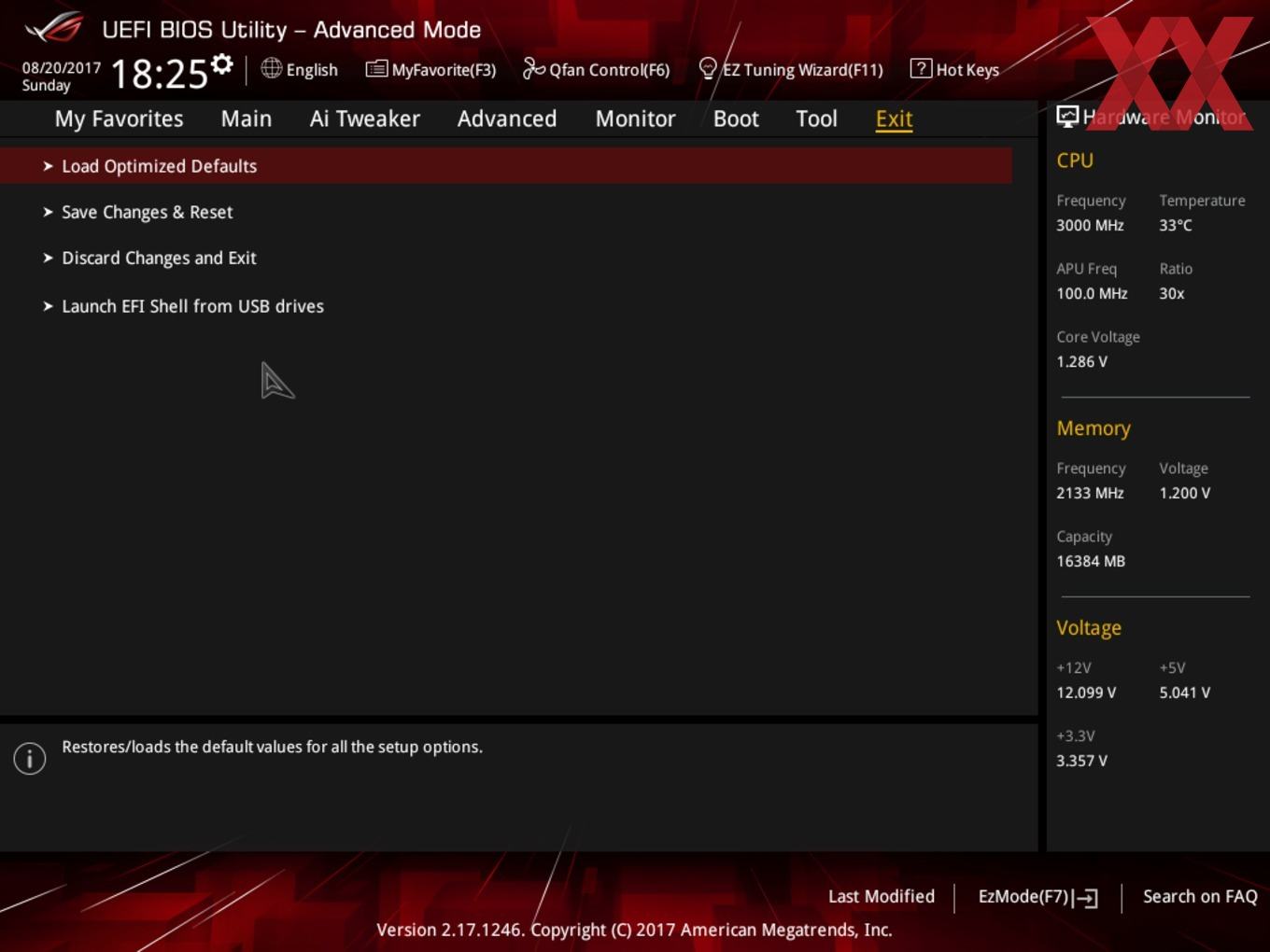Switch to the Boot tab

coord(736,119)
